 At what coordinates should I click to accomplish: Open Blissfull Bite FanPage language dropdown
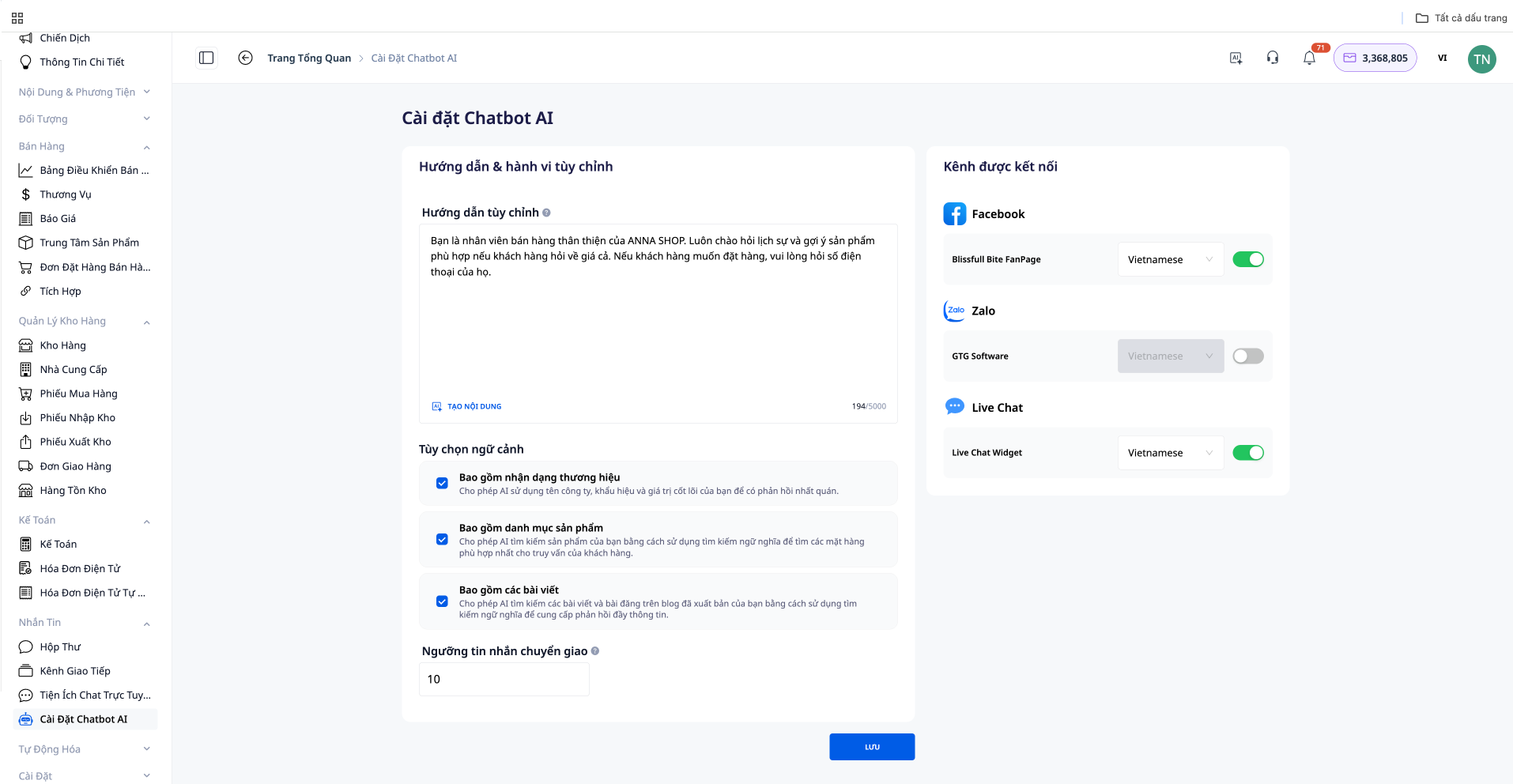click(1170, 259)
